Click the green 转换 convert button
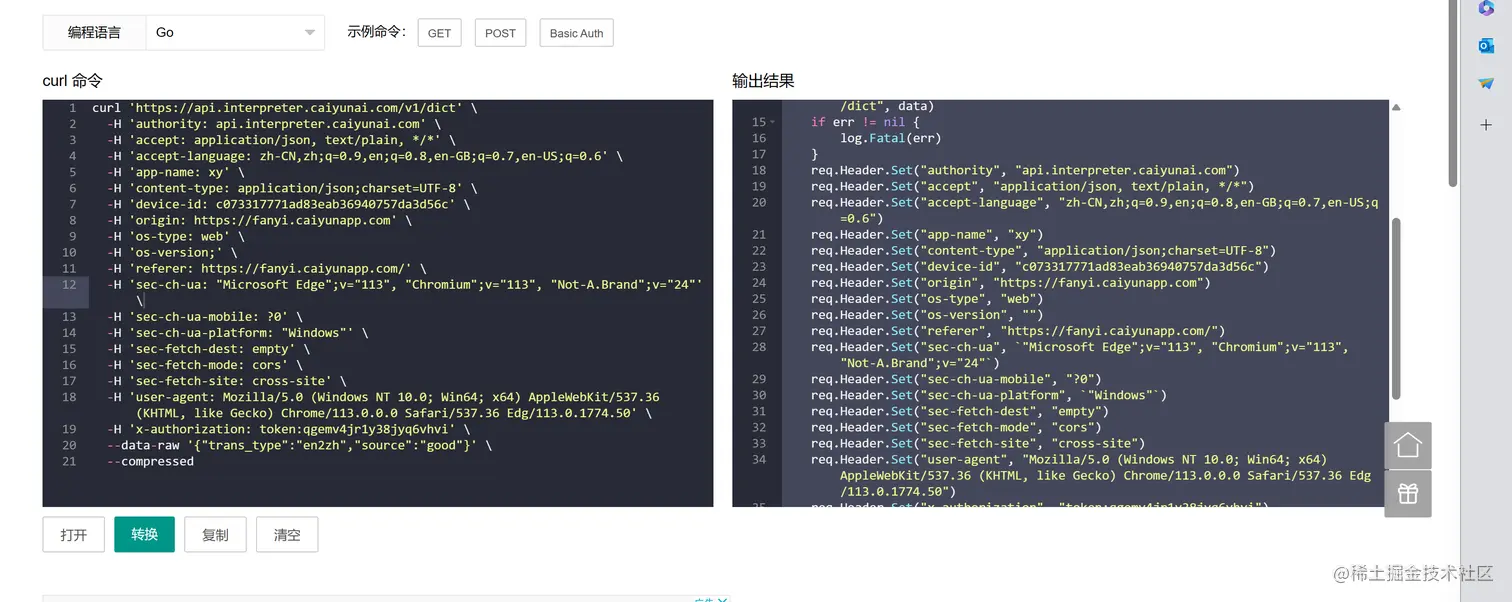 pos(144,534)
